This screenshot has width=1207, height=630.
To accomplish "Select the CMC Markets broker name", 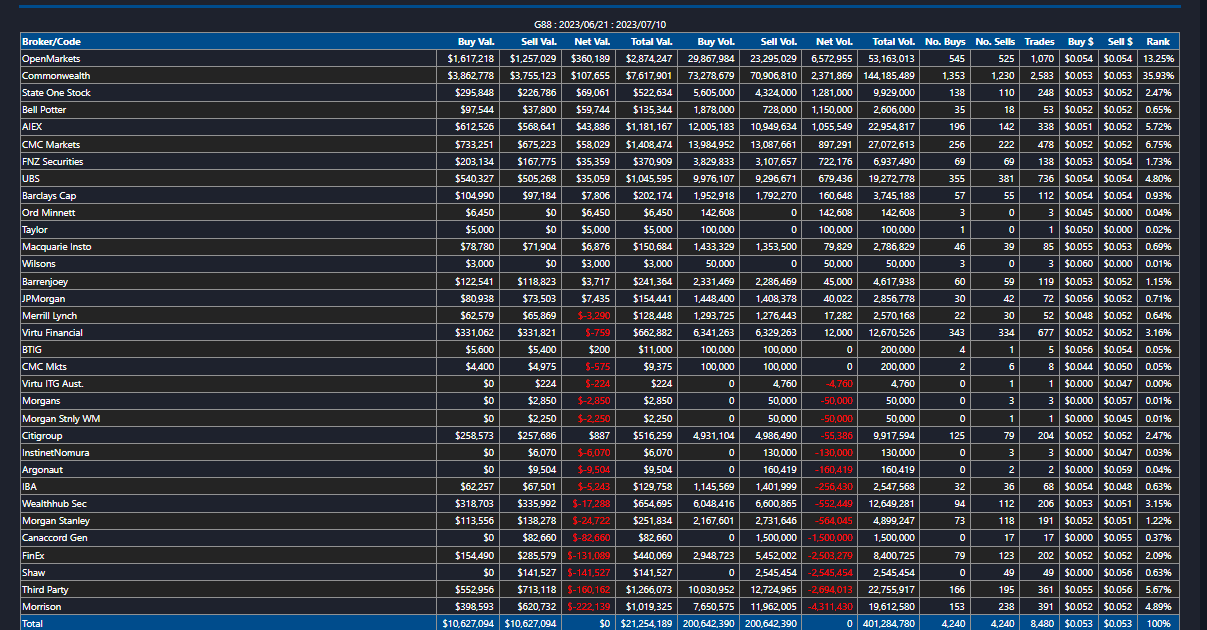I will tap(51, 145).
